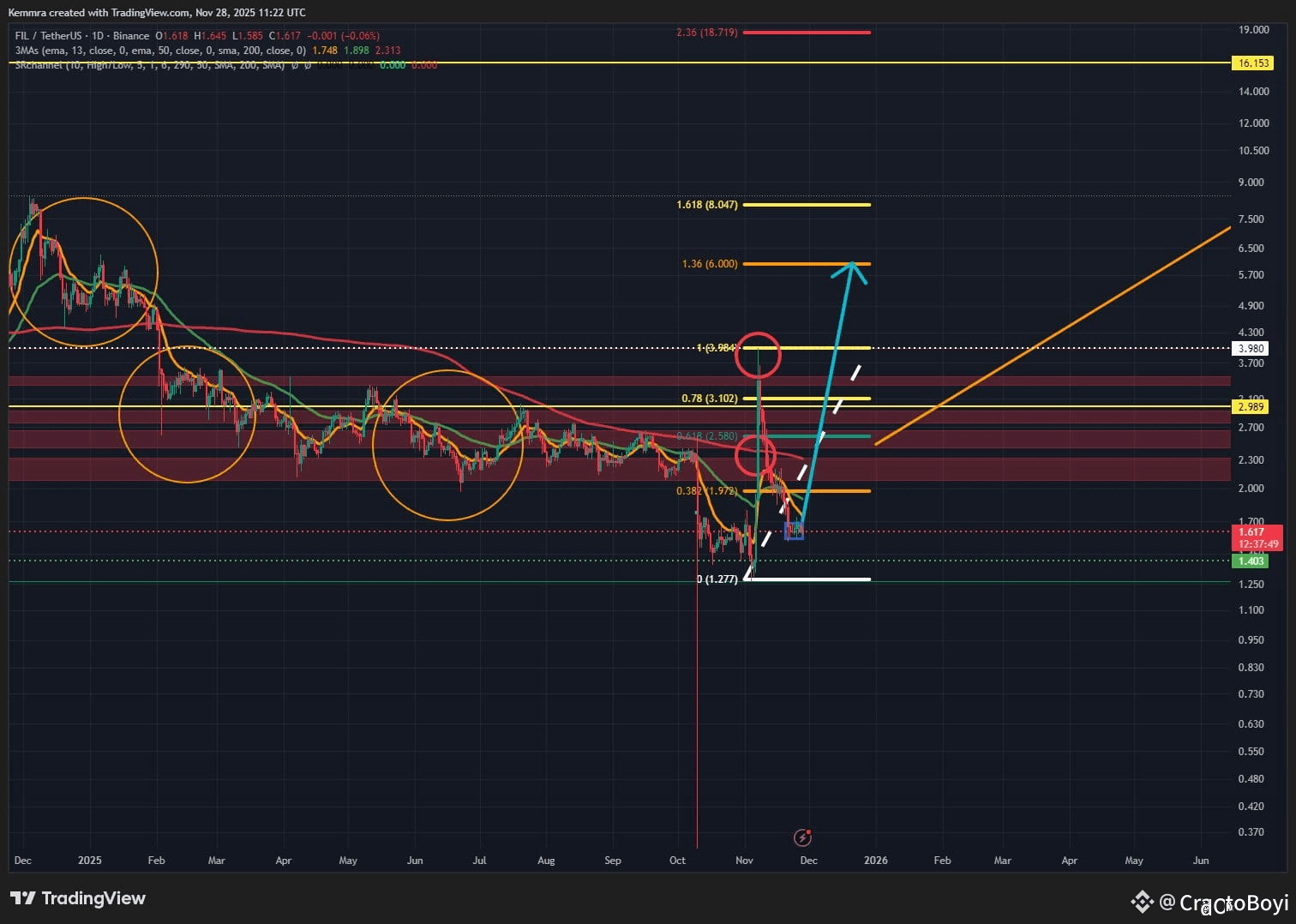
Task: Select the 0 (1.277) Fibonacci label
Action: [x=717, y=579]
